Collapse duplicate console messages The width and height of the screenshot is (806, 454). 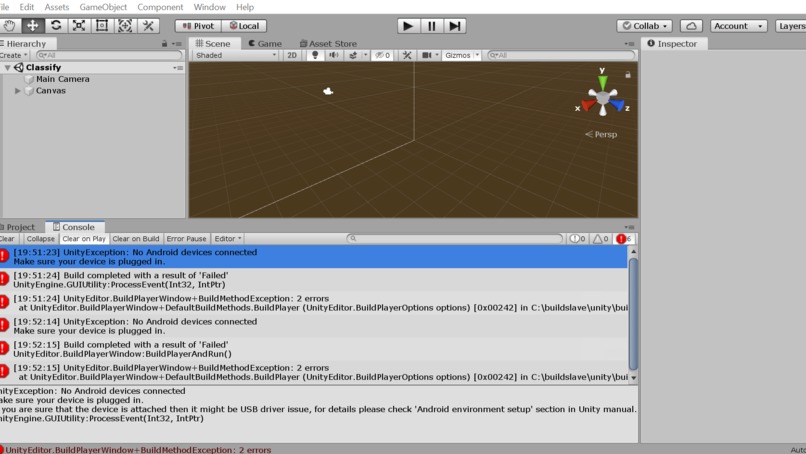click(x=40, y=239)
